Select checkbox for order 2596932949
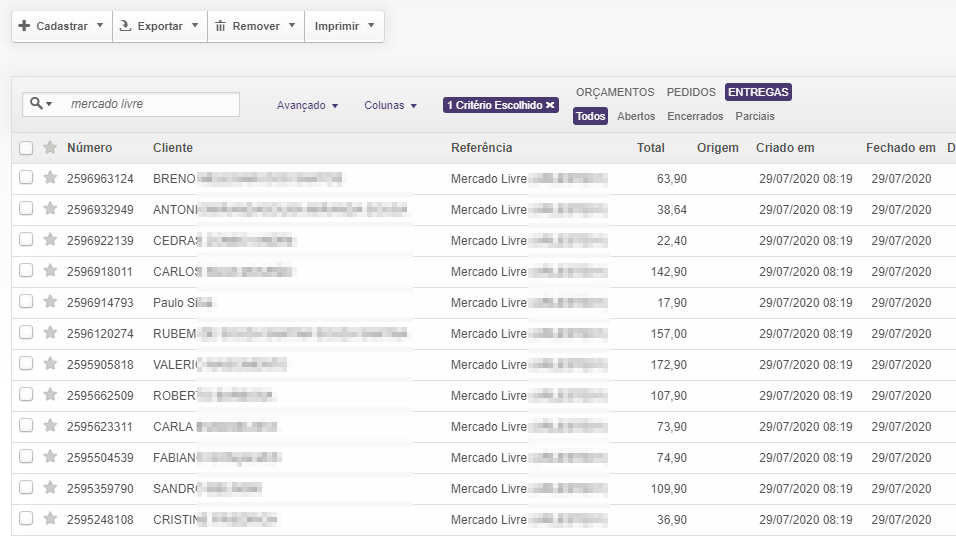This screenshot has width=956, height=555. tap(26, 209)
